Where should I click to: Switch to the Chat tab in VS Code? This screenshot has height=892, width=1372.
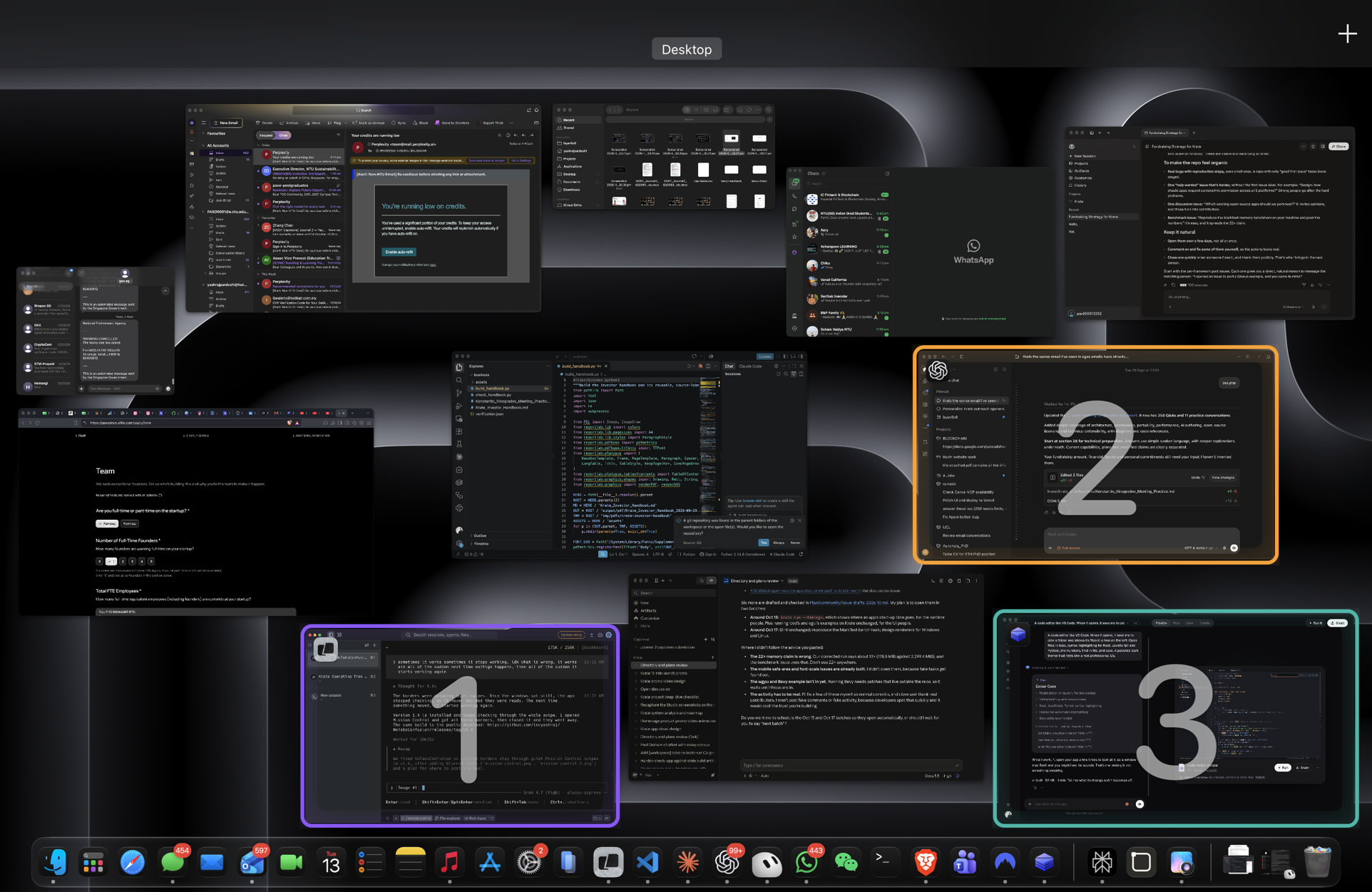[729, 366]
